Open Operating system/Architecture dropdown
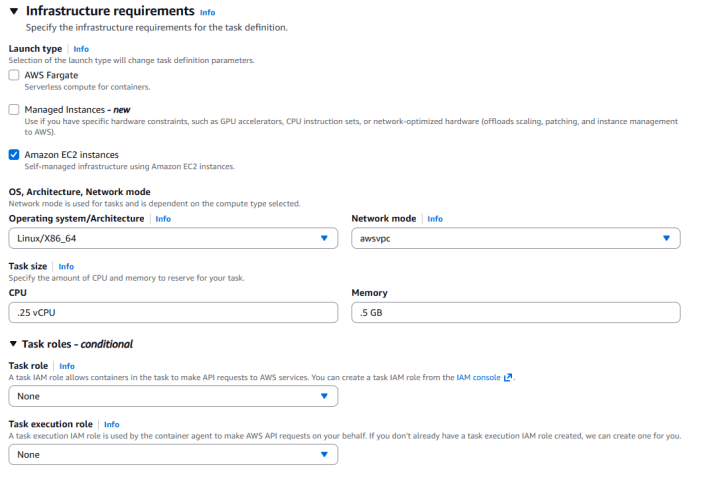 (173, 238)
